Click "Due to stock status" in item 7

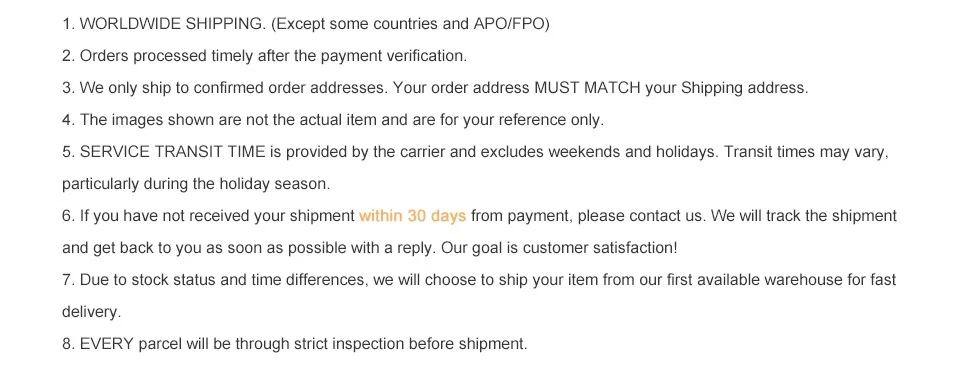pos(147,280)
